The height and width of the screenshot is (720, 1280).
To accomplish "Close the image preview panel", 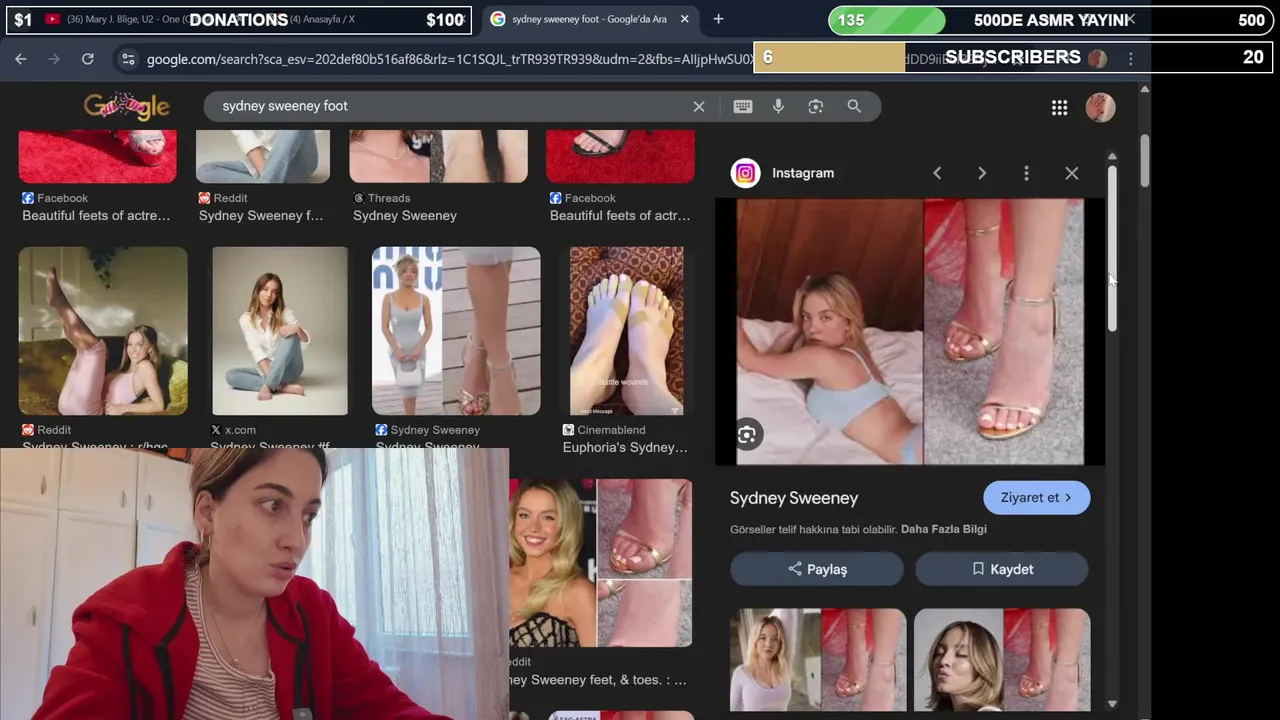I will click(x=1071, y=173).
